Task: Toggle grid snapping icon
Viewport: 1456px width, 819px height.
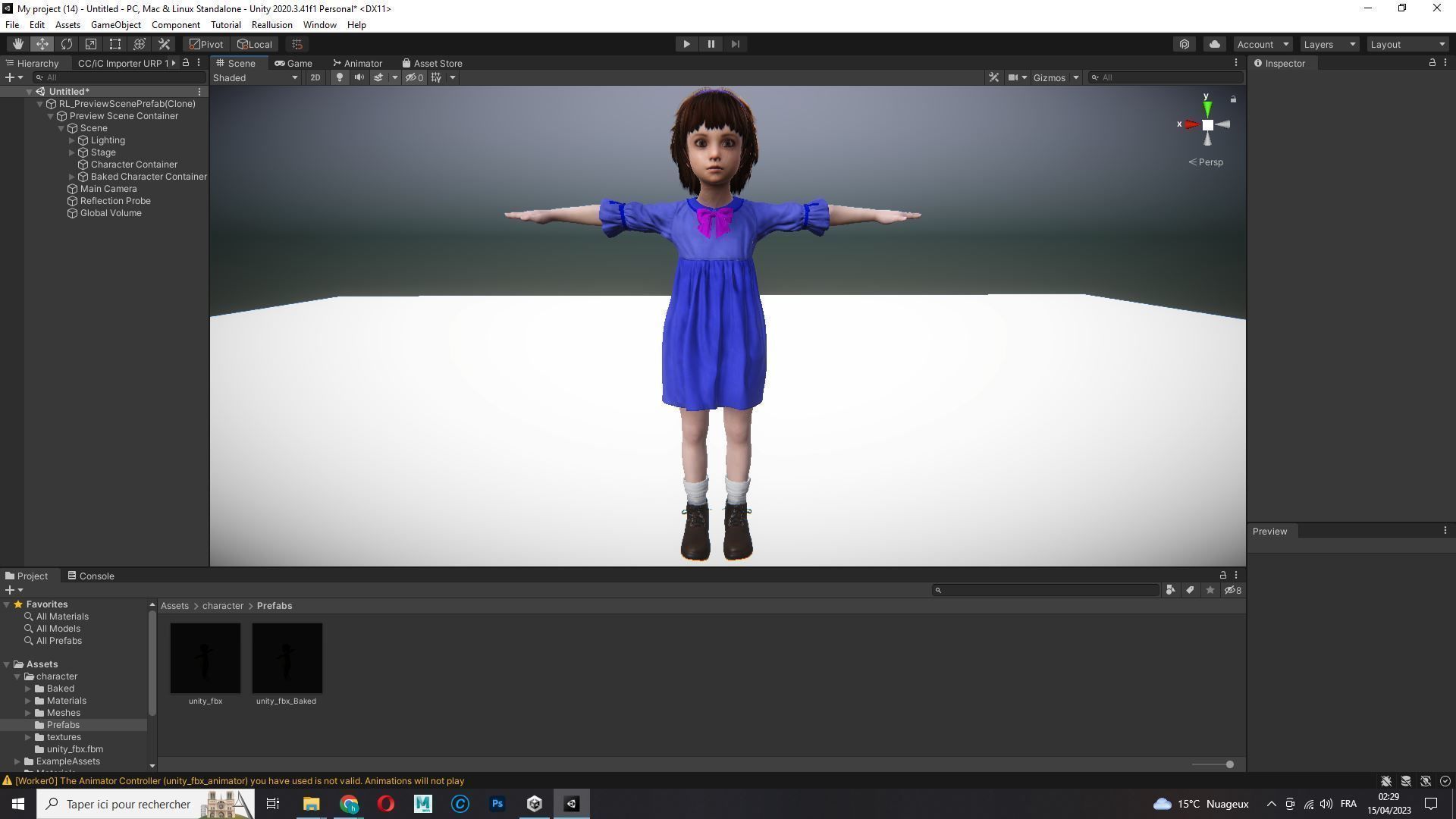Action: (x=297, y=44)
